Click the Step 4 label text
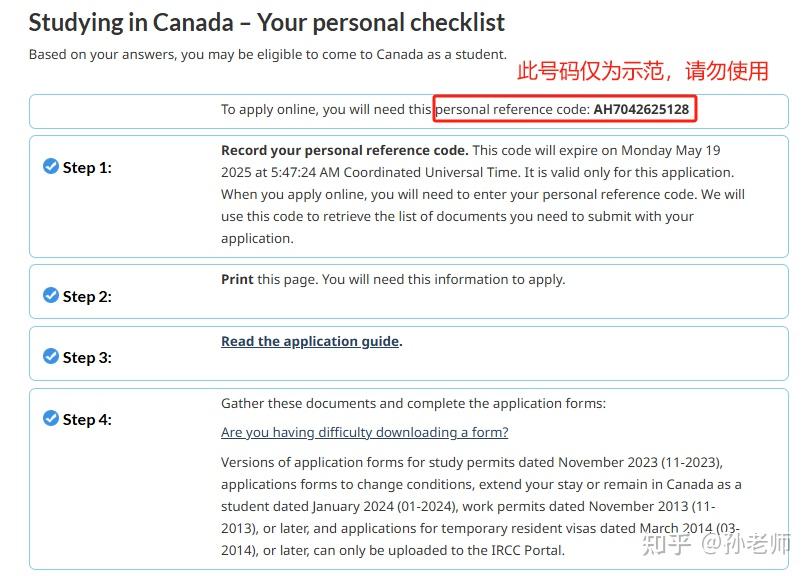812x576 pixels. coord(87,419)
